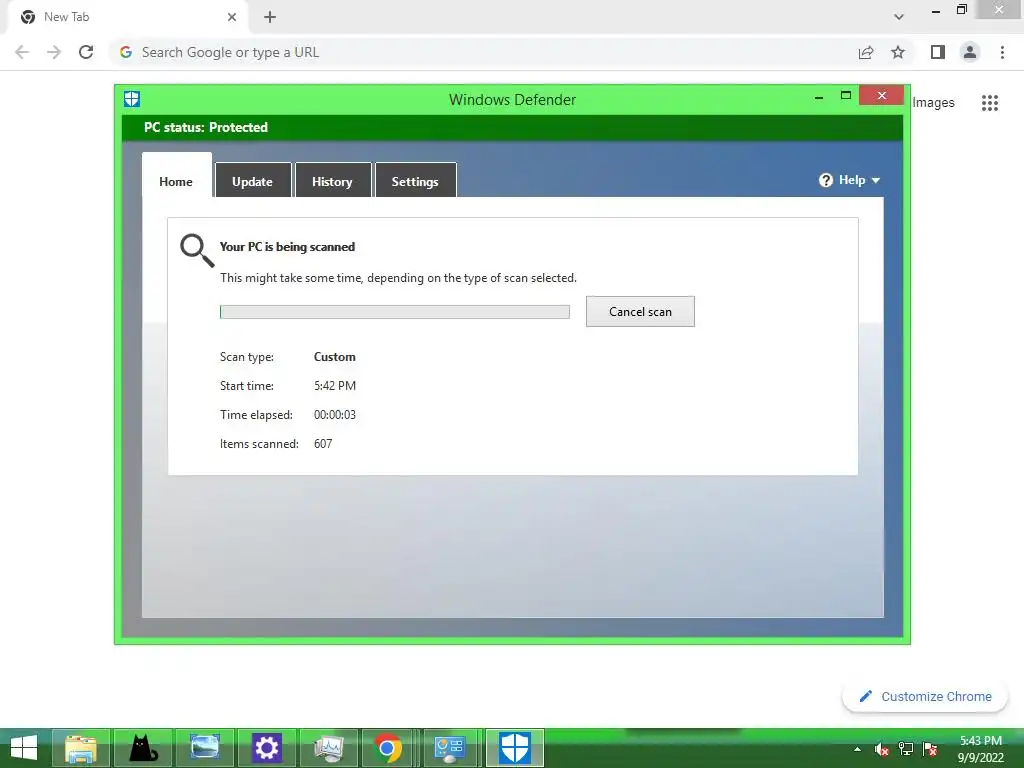Click the 00:00:03 time elapsed value

coord(334,415)
